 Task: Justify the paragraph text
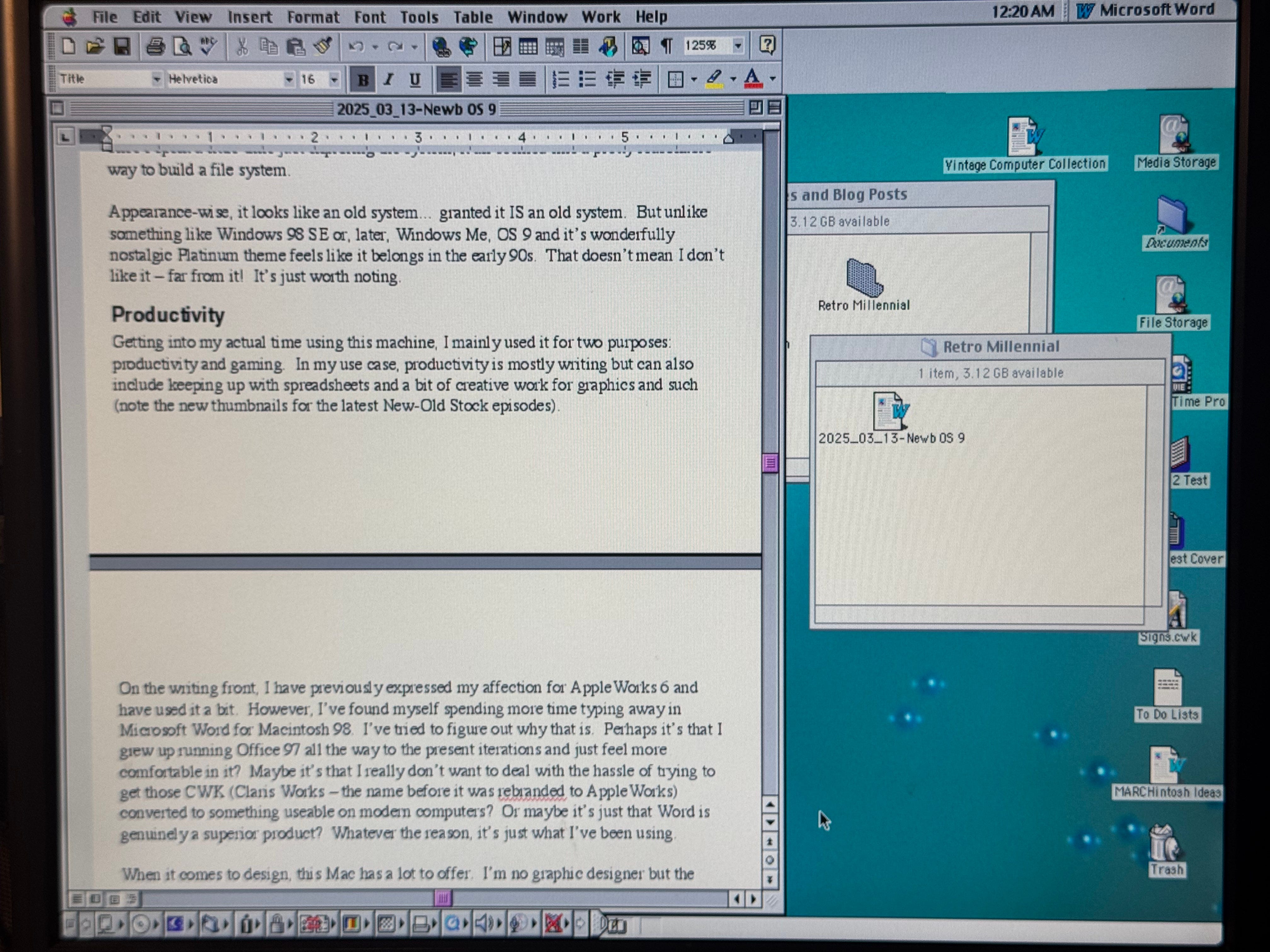pyautogui.click(x=527, y=79)
